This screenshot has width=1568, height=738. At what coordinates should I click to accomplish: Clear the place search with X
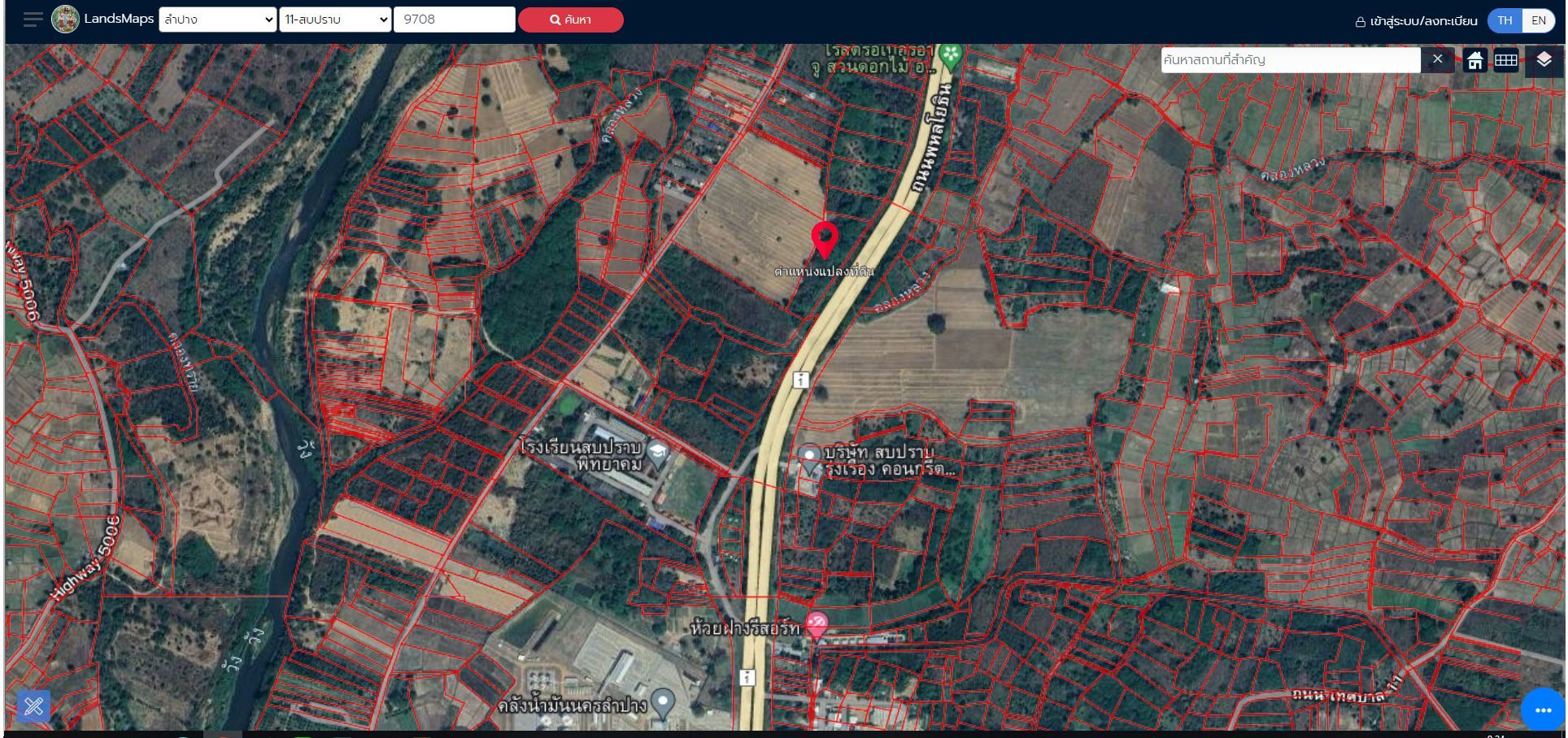[1437, 59]
